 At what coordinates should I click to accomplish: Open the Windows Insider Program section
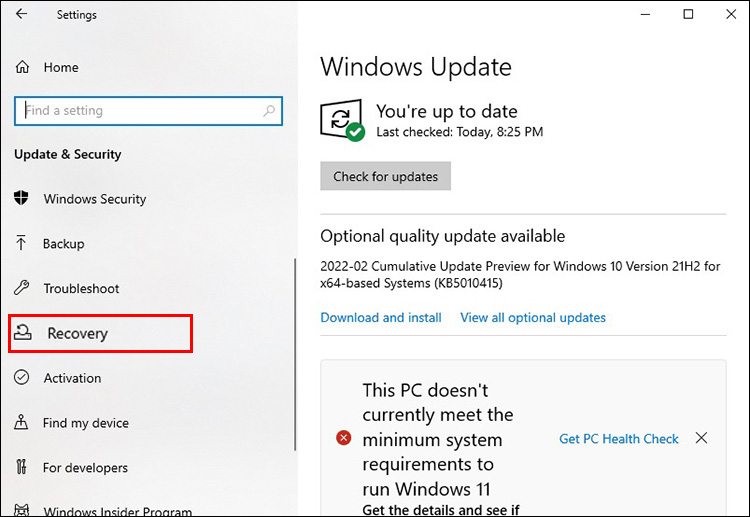tap(103, 510)
